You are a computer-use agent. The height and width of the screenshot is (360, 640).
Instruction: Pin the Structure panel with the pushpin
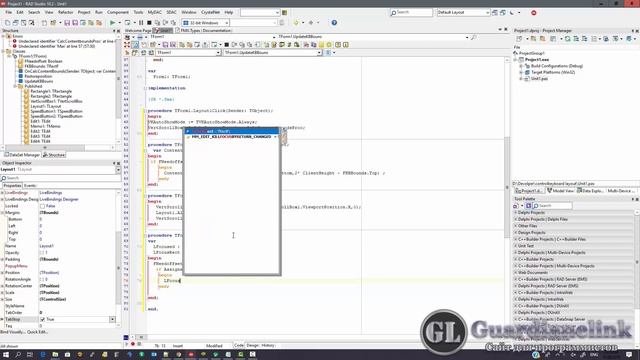114,31
